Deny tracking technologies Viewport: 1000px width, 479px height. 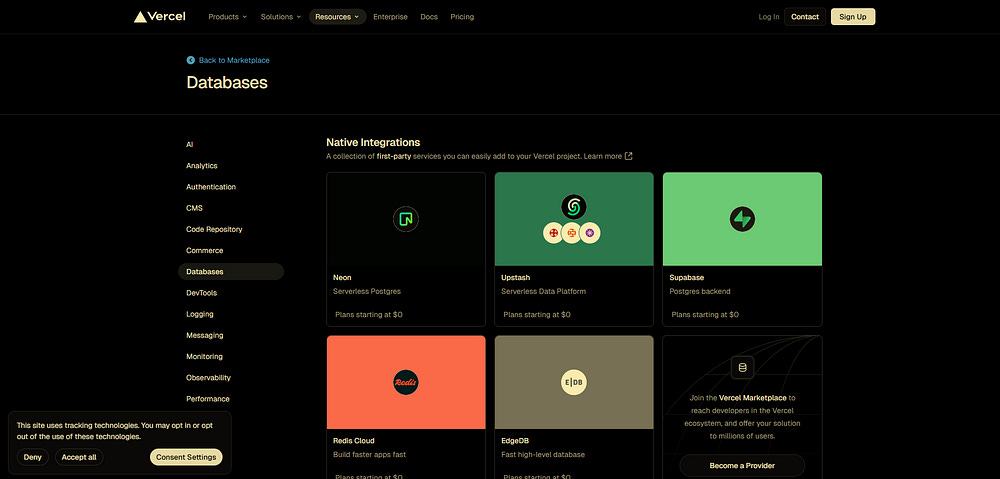point(33,457)
